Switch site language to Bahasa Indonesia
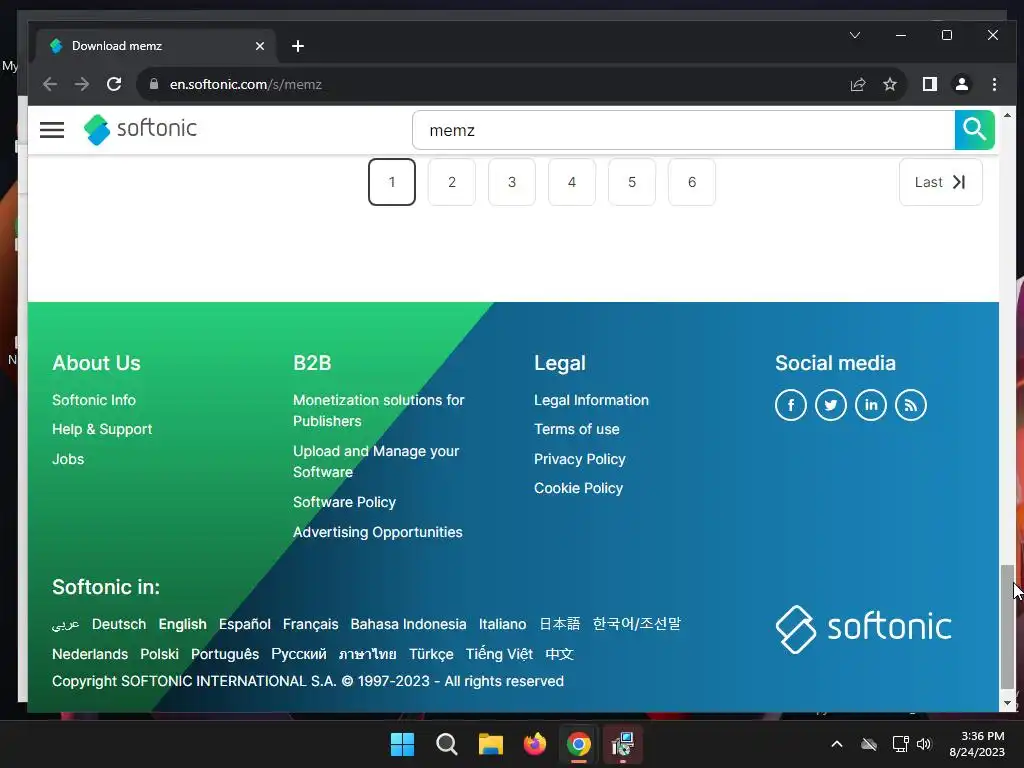Viewport: 1024px width, 768px height. 408,624
